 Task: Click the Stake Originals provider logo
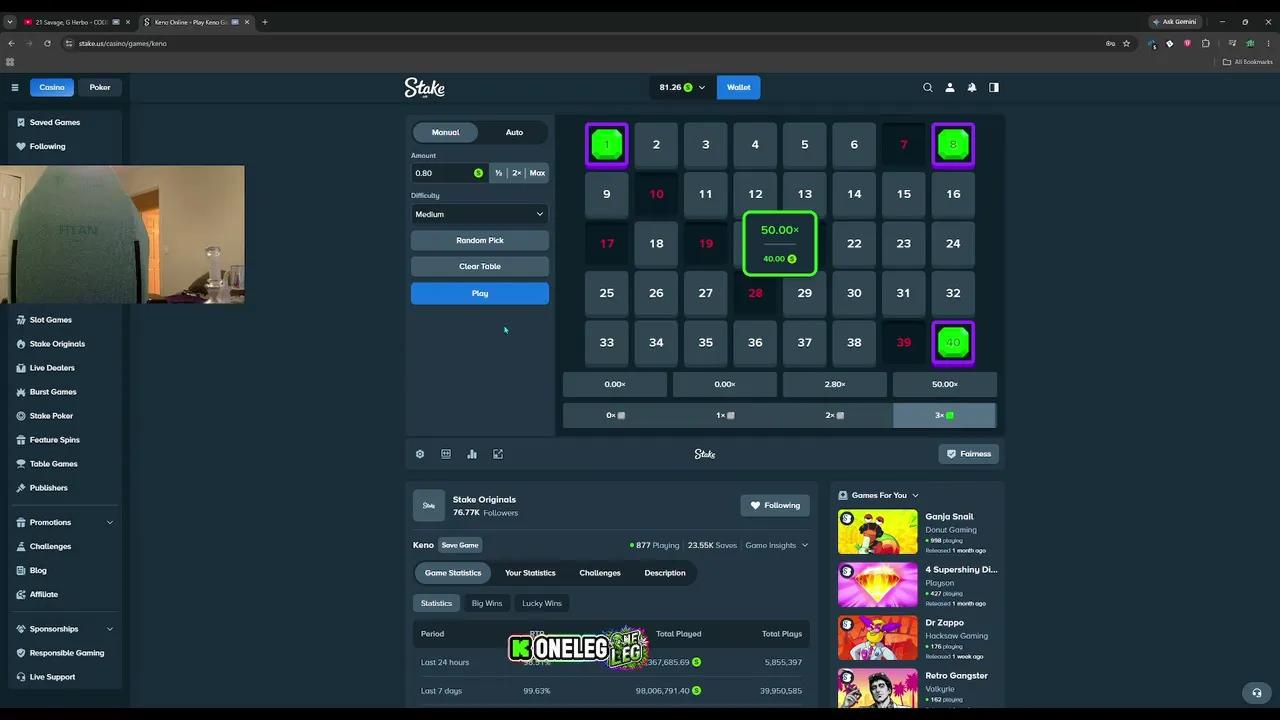click(429, 505)
